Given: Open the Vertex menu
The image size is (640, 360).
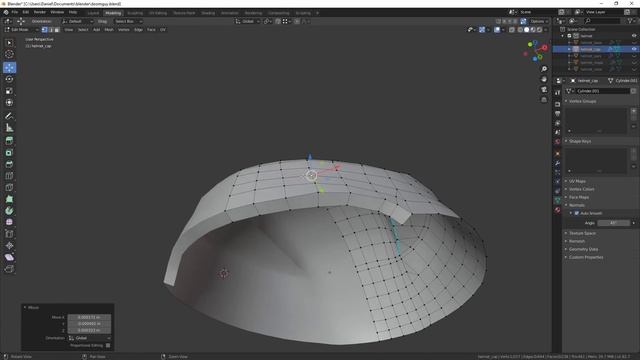Looking at the screenshot, I should point(124,30).
